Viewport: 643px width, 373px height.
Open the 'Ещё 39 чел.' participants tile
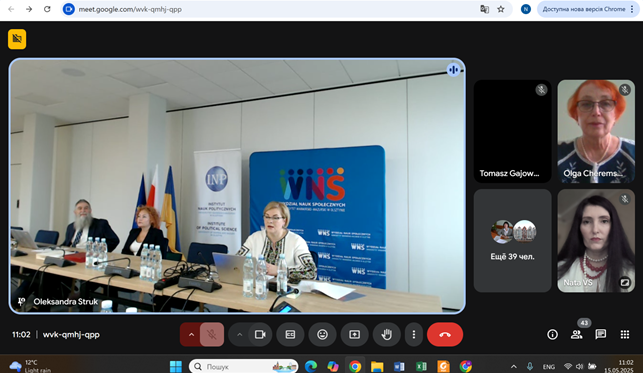pos(512,241)
